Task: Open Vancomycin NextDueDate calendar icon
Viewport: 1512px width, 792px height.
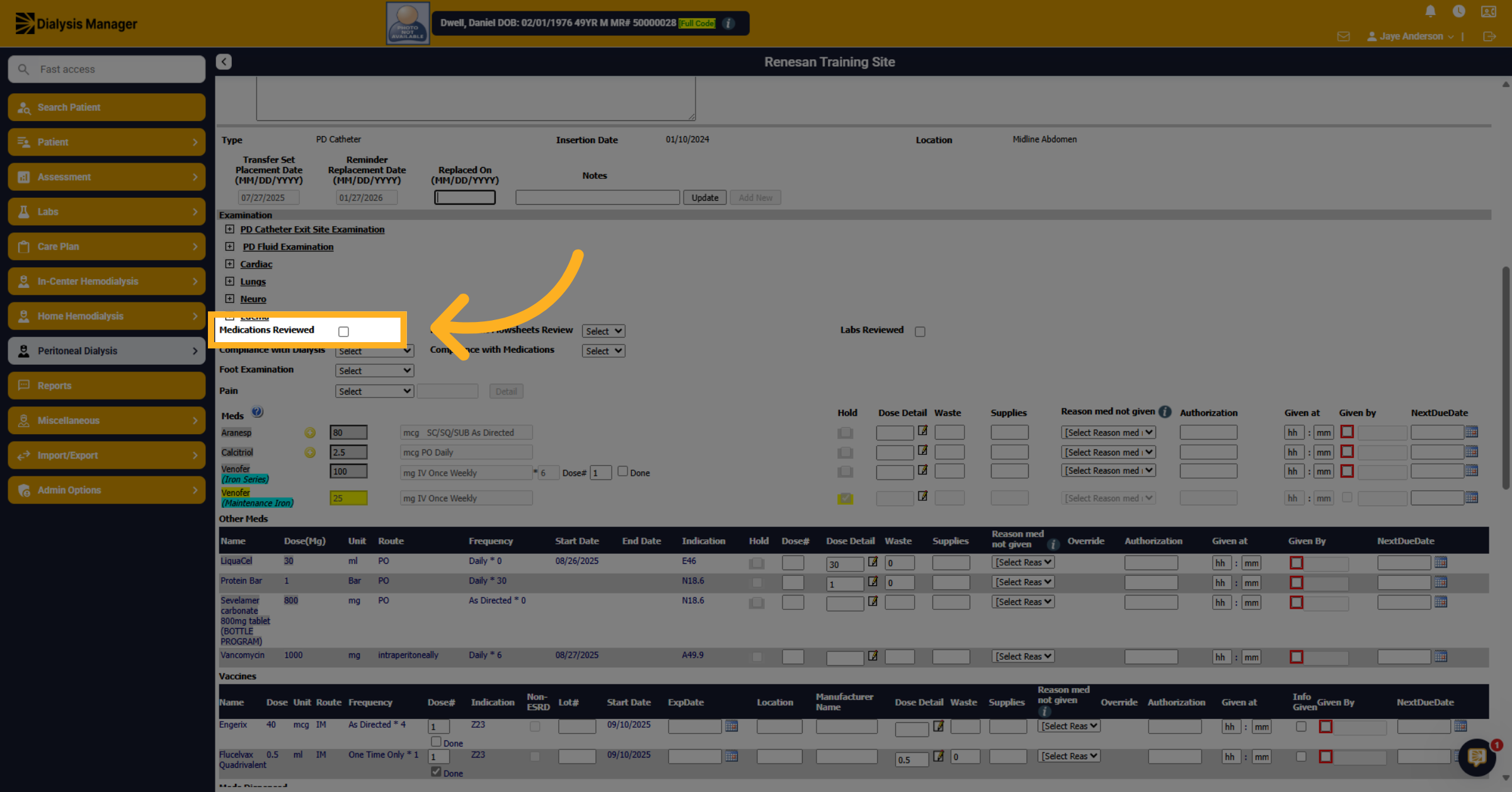Action: (x=1441, y=657)
